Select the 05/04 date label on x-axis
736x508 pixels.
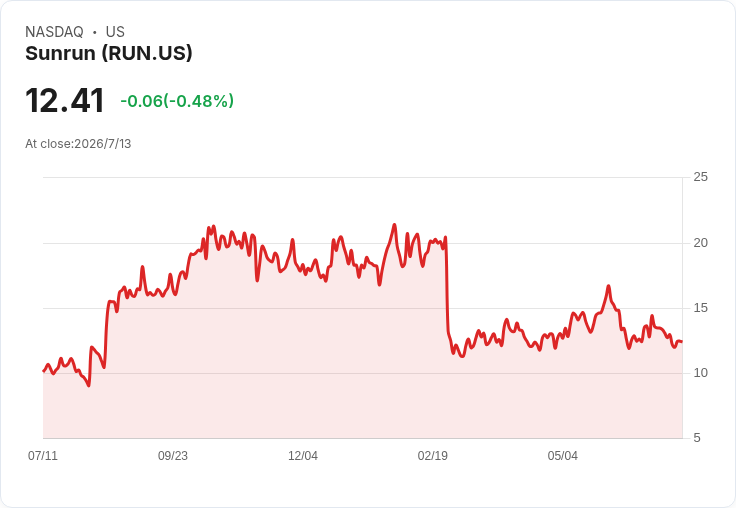point(562,455)
